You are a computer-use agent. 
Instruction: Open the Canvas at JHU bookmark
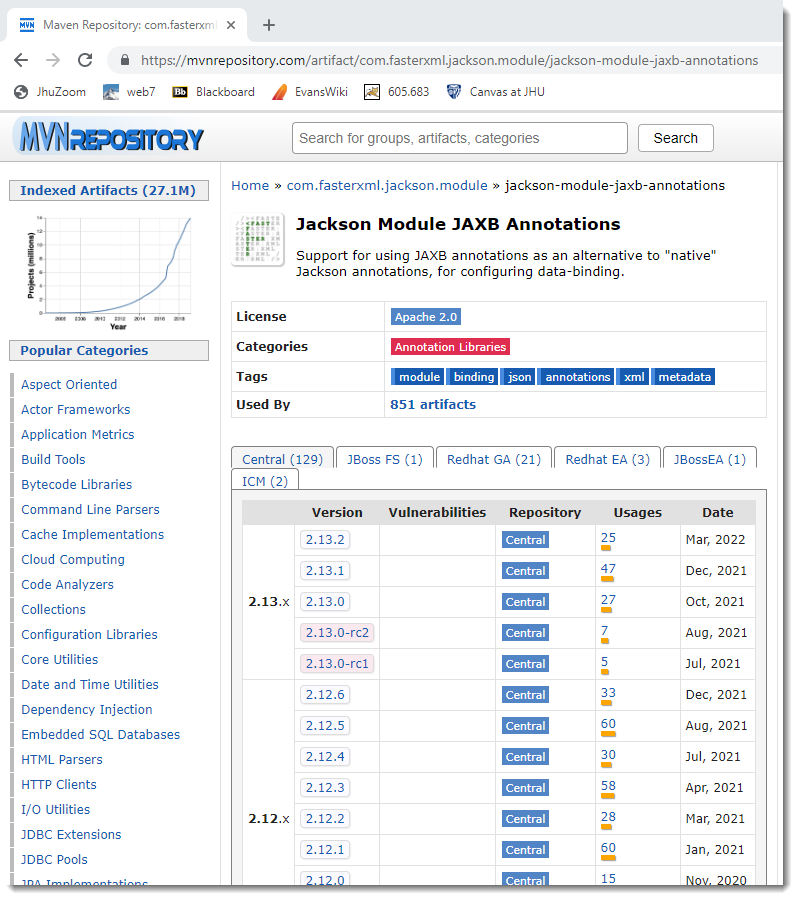(496, 92)
